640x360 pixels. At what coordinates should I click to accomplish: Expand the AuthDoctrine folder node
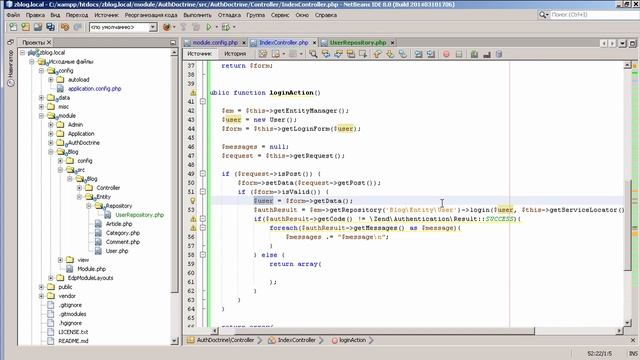51,143
